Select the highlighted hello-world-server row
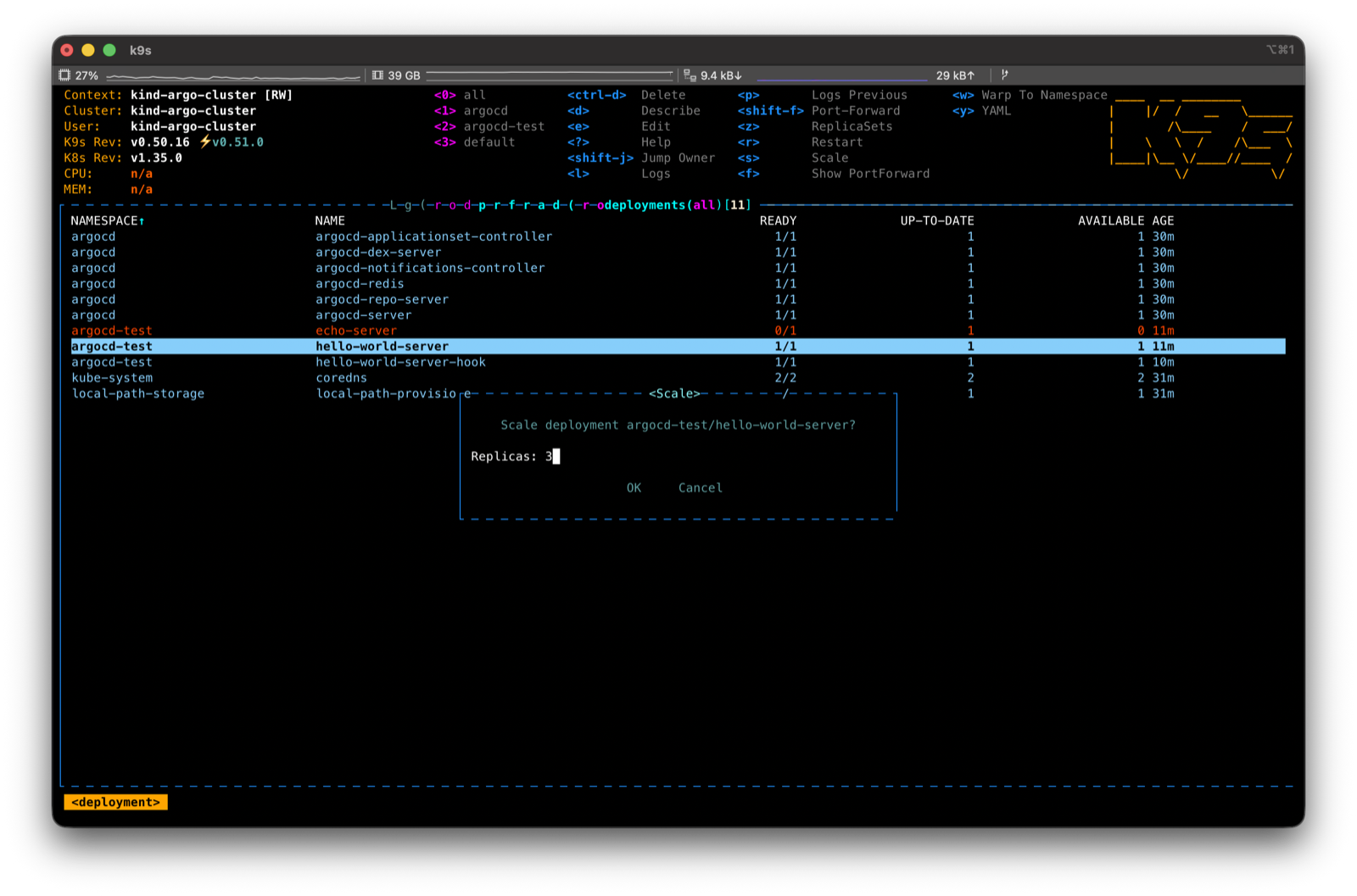Image resolution: width=1357 pixels, height=896 pixels. (x=678, y=346)
